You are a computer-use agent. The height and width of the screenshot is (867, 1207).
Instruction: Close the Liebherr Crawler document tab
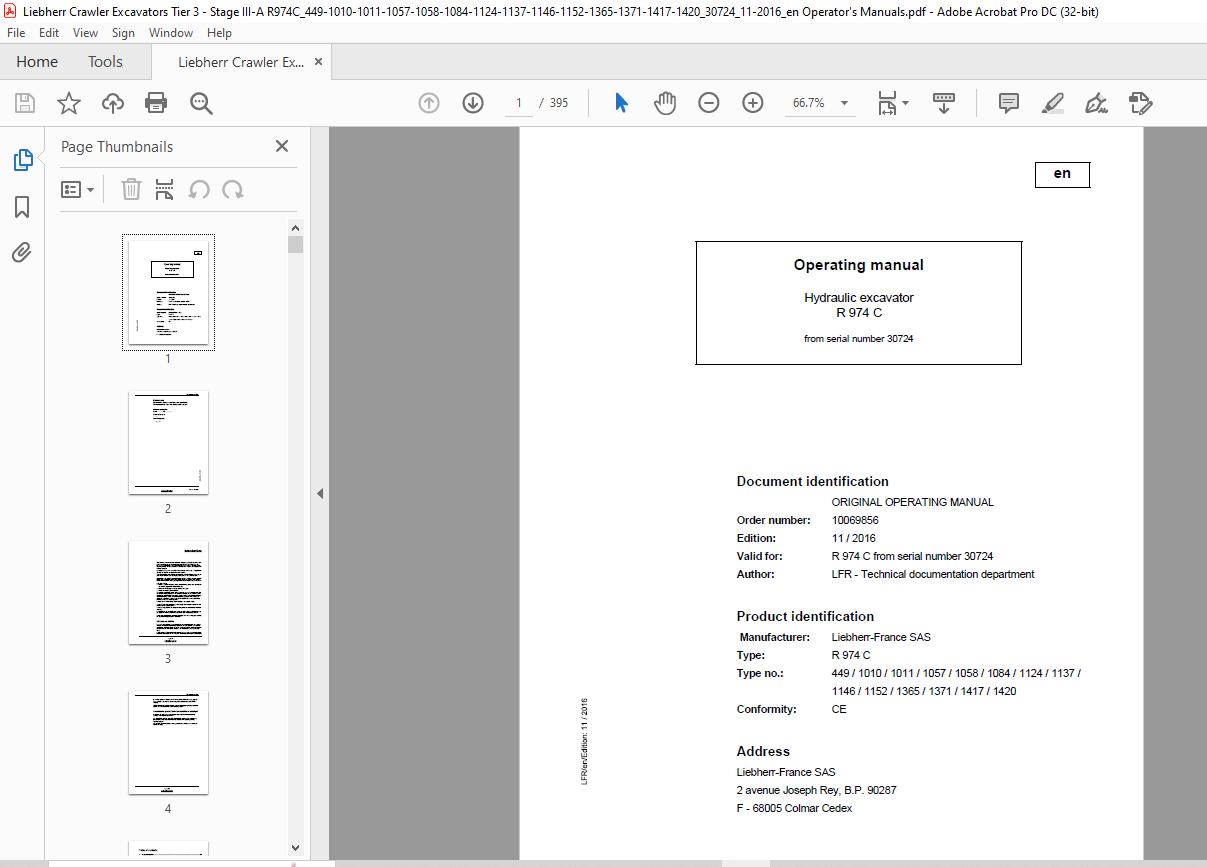(x=319, y=62)
